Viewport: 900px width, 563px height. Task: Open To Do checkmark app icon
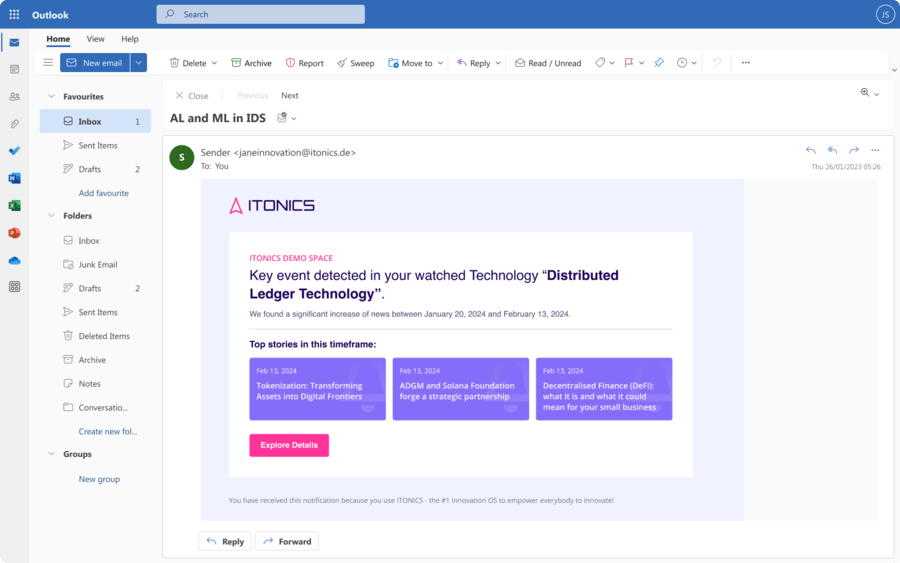[14, 150]
